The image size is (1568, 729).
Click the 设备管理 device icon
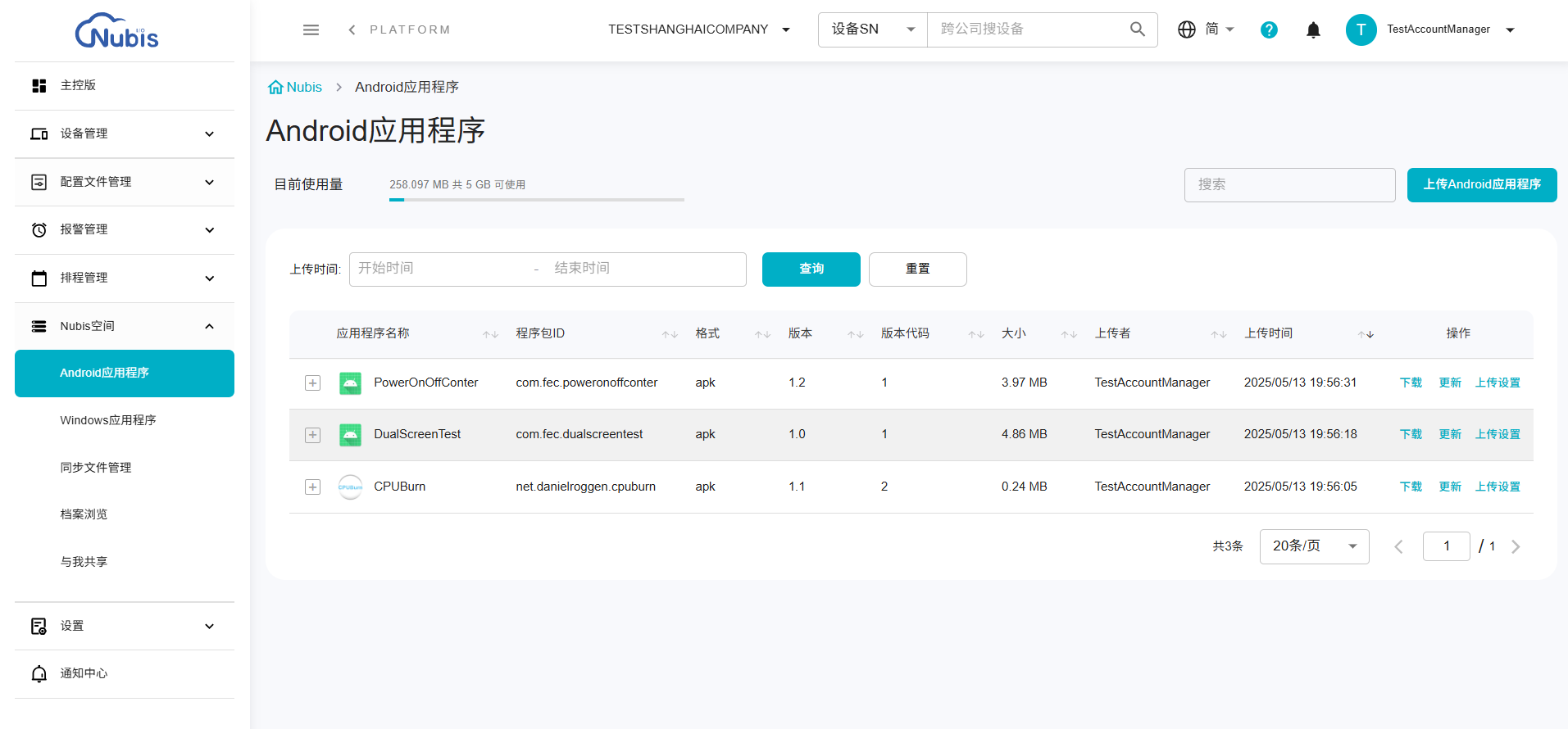click(x=39, y=134)
